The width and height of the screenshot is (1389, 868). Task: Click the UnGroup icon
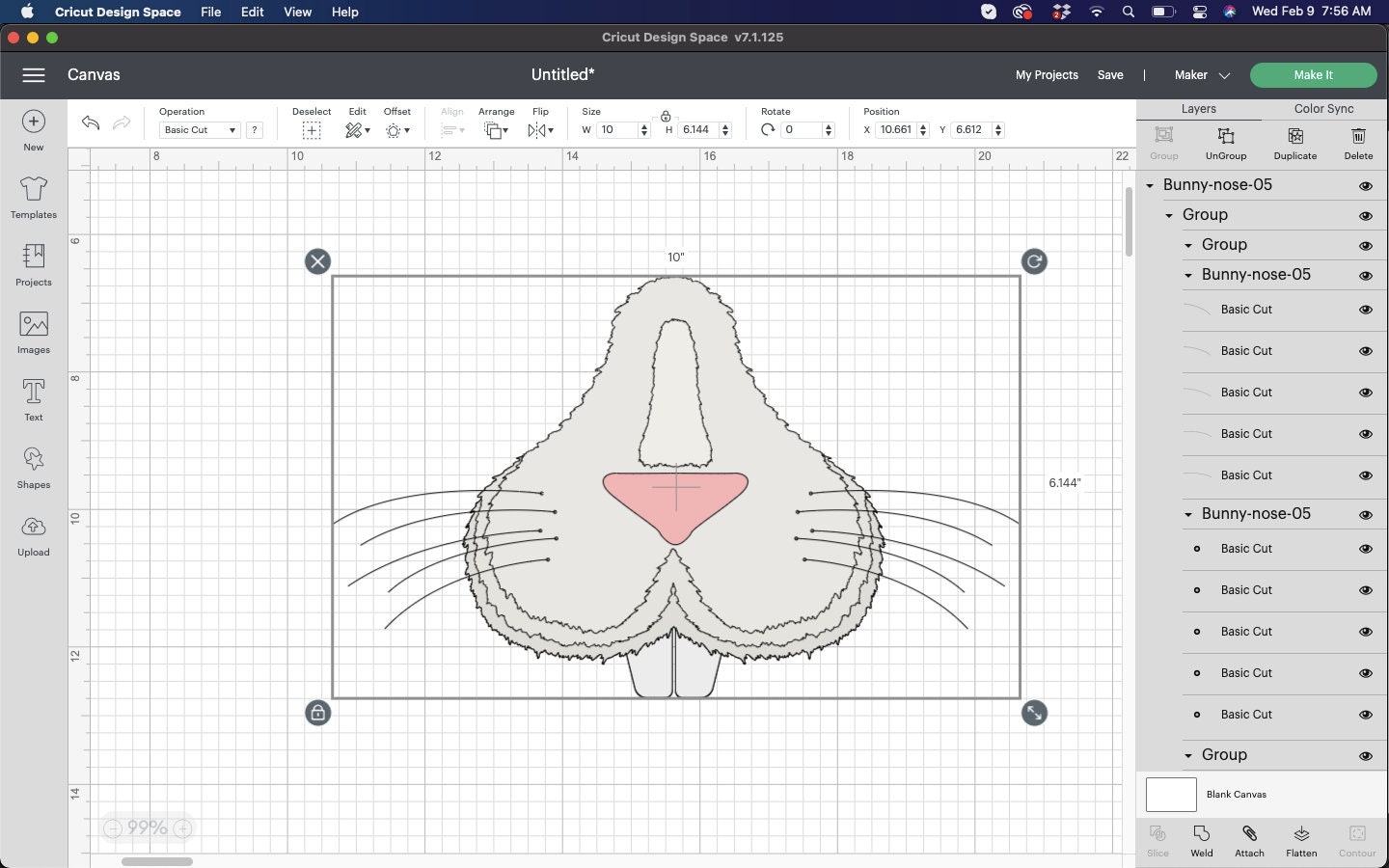coord(1225,144)
